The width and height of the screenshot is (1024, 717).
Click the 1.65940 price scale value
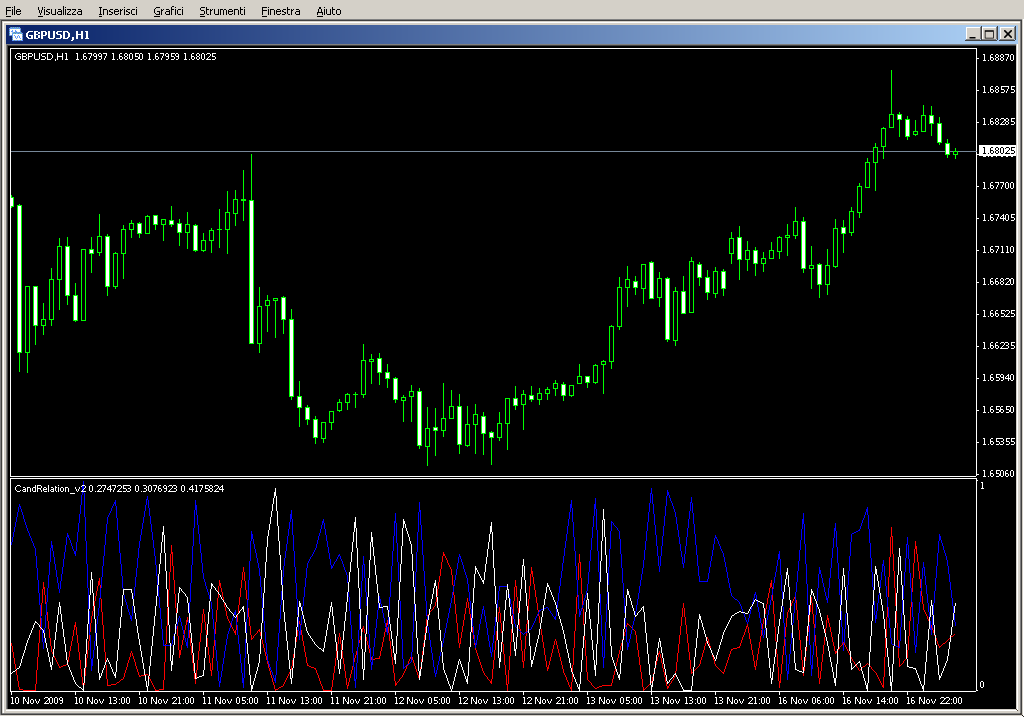tap(998, 377)
